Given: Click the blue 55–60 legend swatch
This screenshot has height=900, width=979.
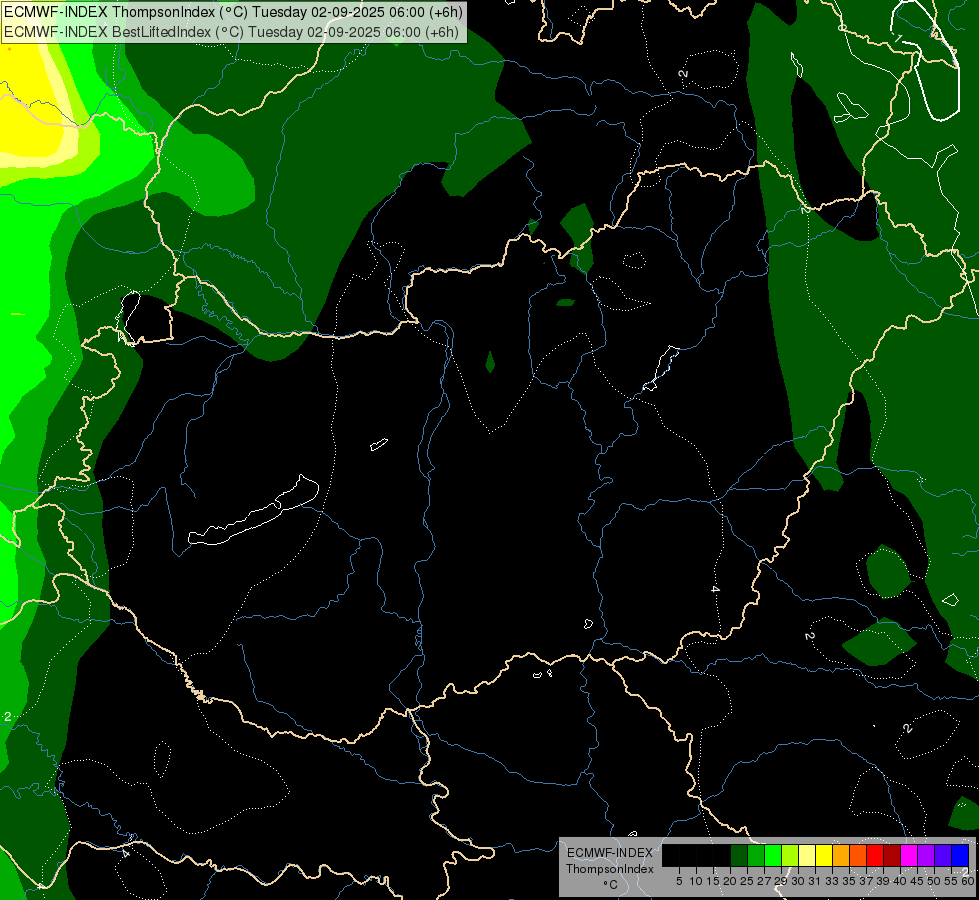Looking at the screenshot, I should click(x=960, y=855).
